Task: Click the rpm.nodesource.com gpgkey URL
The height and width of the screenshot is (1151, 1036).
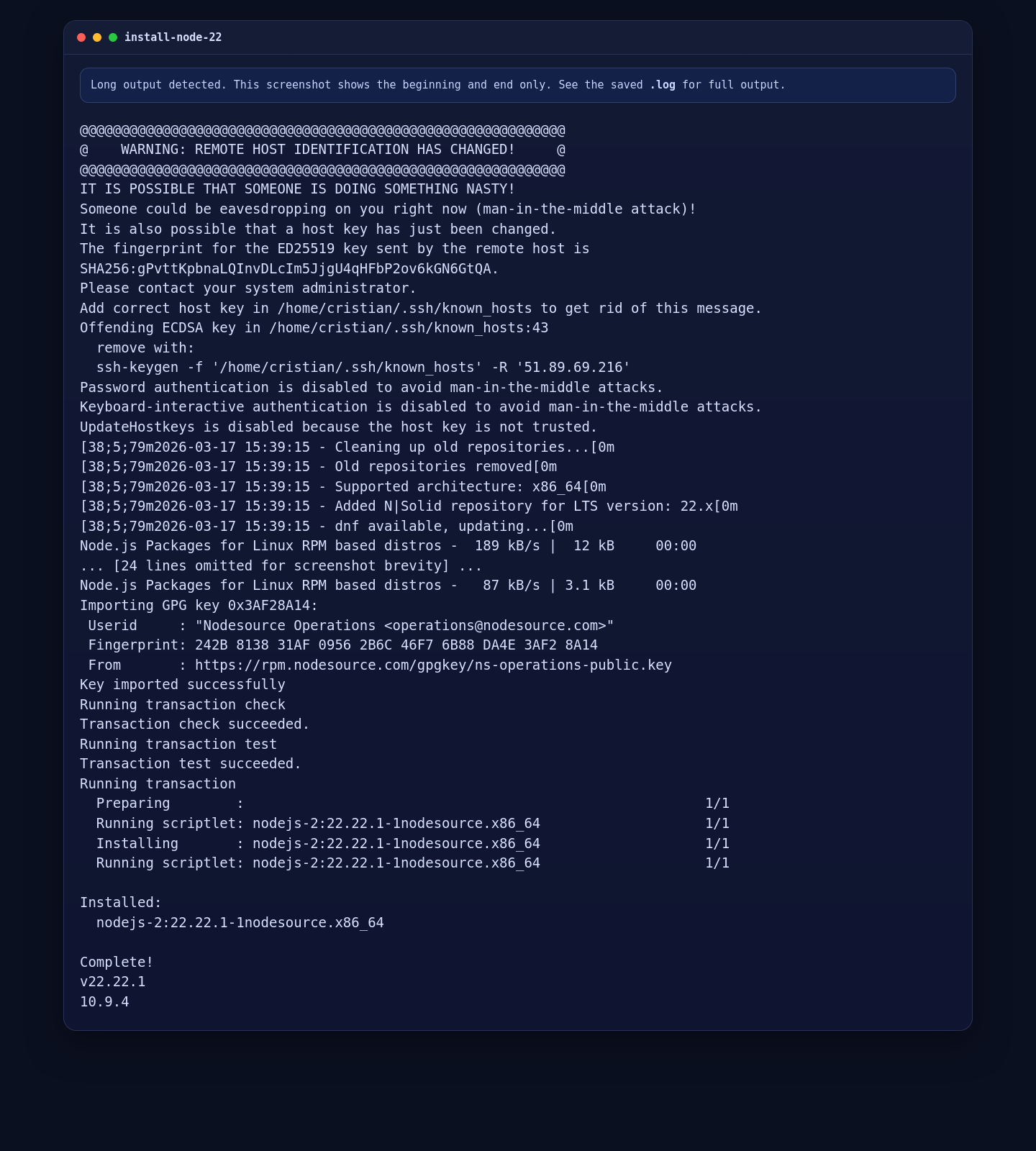Action: 433,665
